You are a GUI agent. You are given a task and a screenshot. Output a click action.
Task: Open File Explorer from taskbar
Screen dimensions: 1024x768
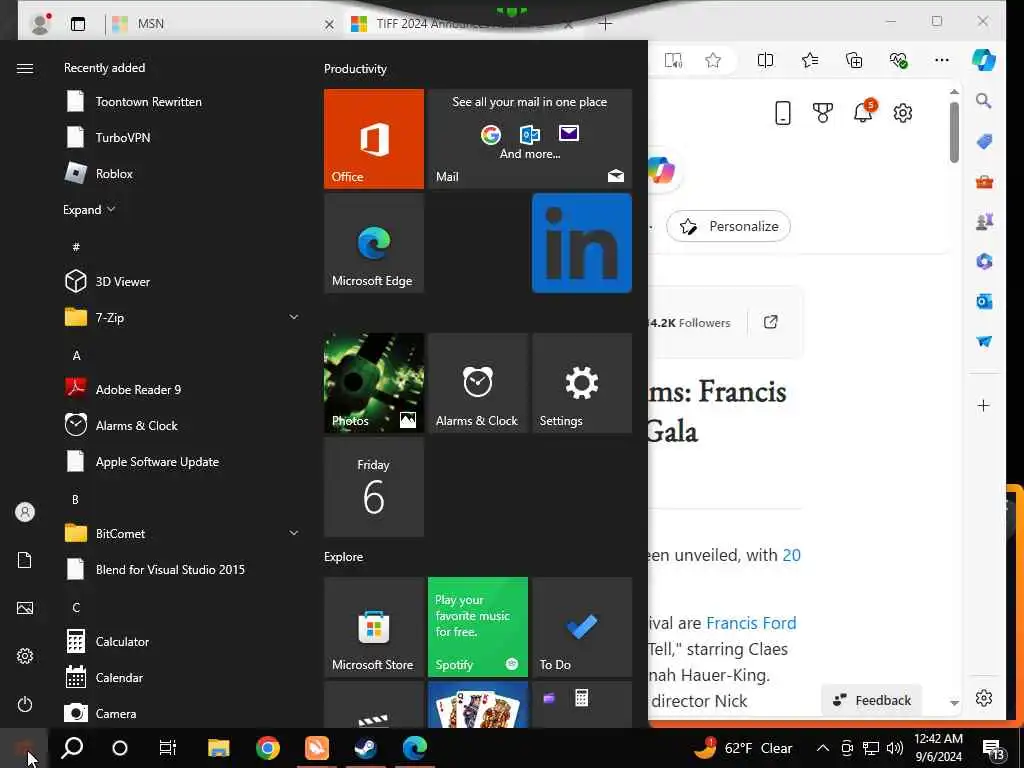click(x=219, y=748)
